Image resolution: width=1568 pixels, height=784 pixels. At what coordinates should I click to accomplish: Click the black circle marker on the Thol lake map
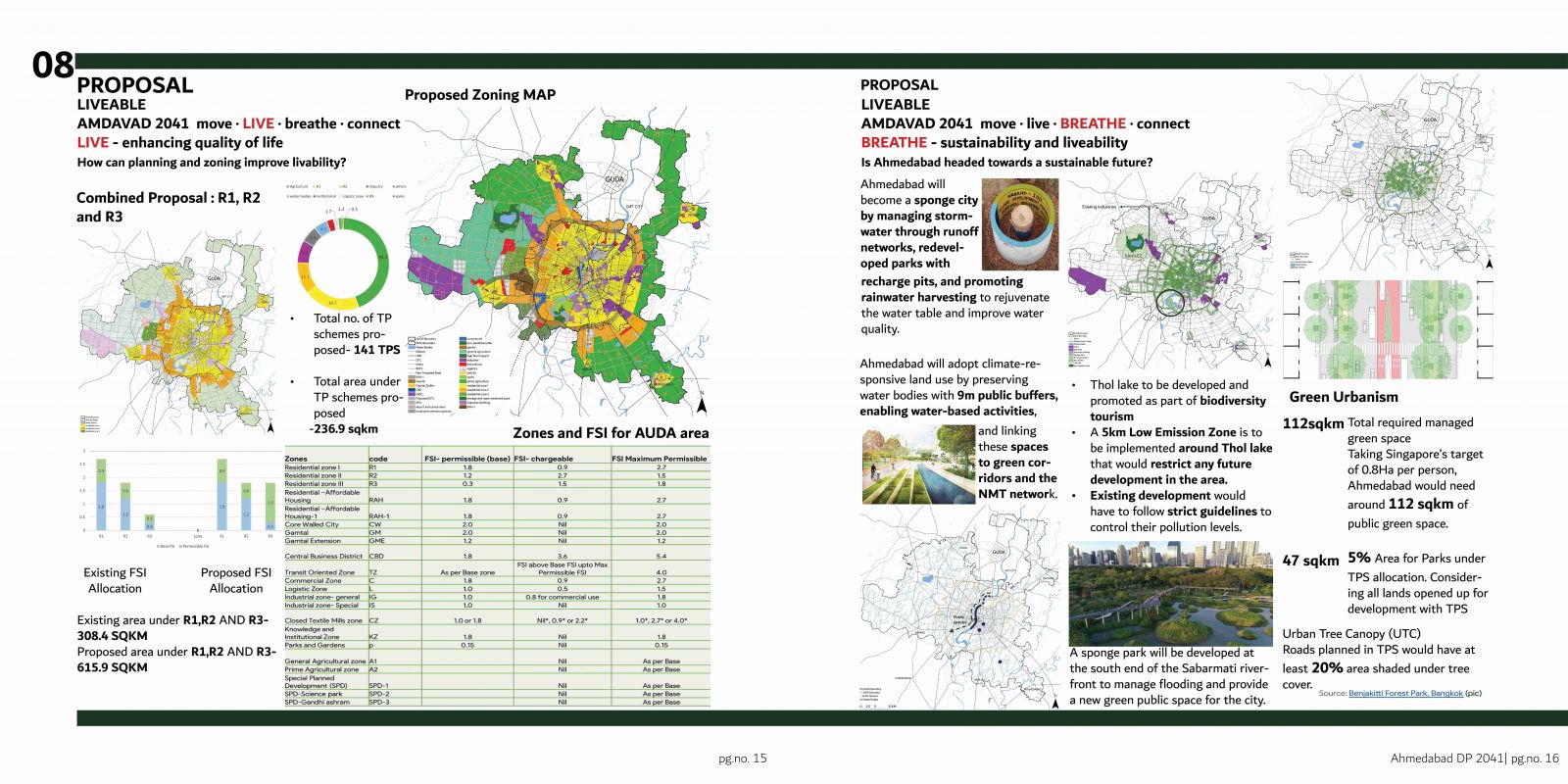[x=1170, y=303]
